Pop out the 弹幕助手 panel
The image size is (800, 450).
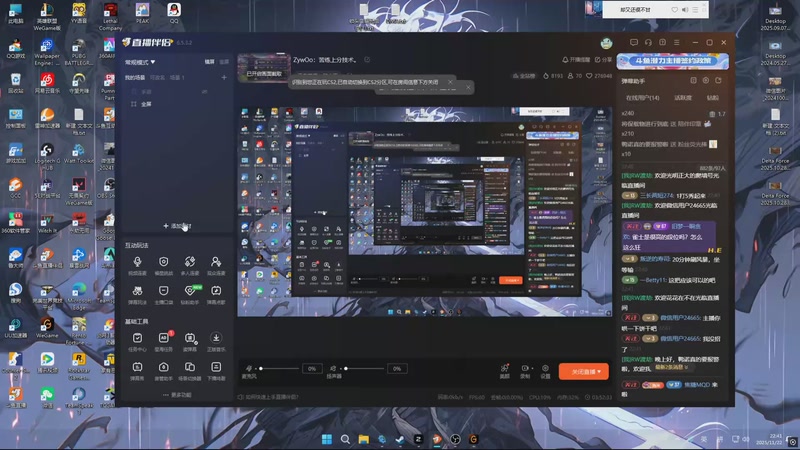[718, 81]
